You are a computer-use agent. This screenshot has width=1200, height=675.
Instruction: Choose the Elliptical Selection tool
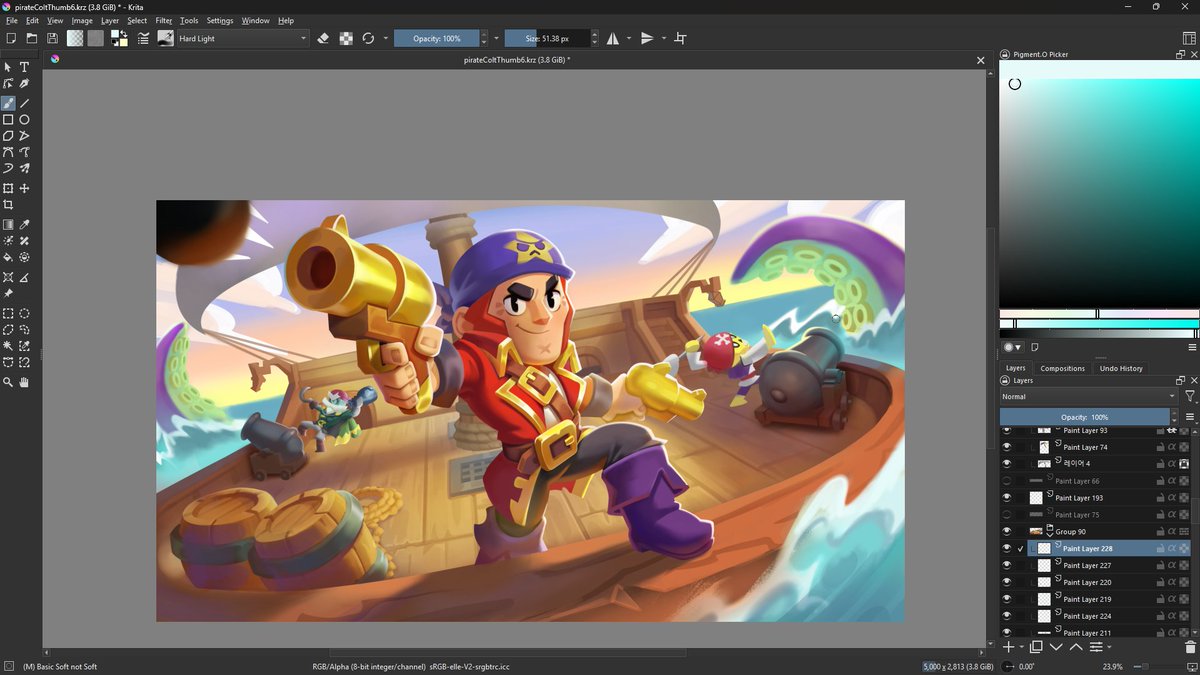tap(25, 313)
